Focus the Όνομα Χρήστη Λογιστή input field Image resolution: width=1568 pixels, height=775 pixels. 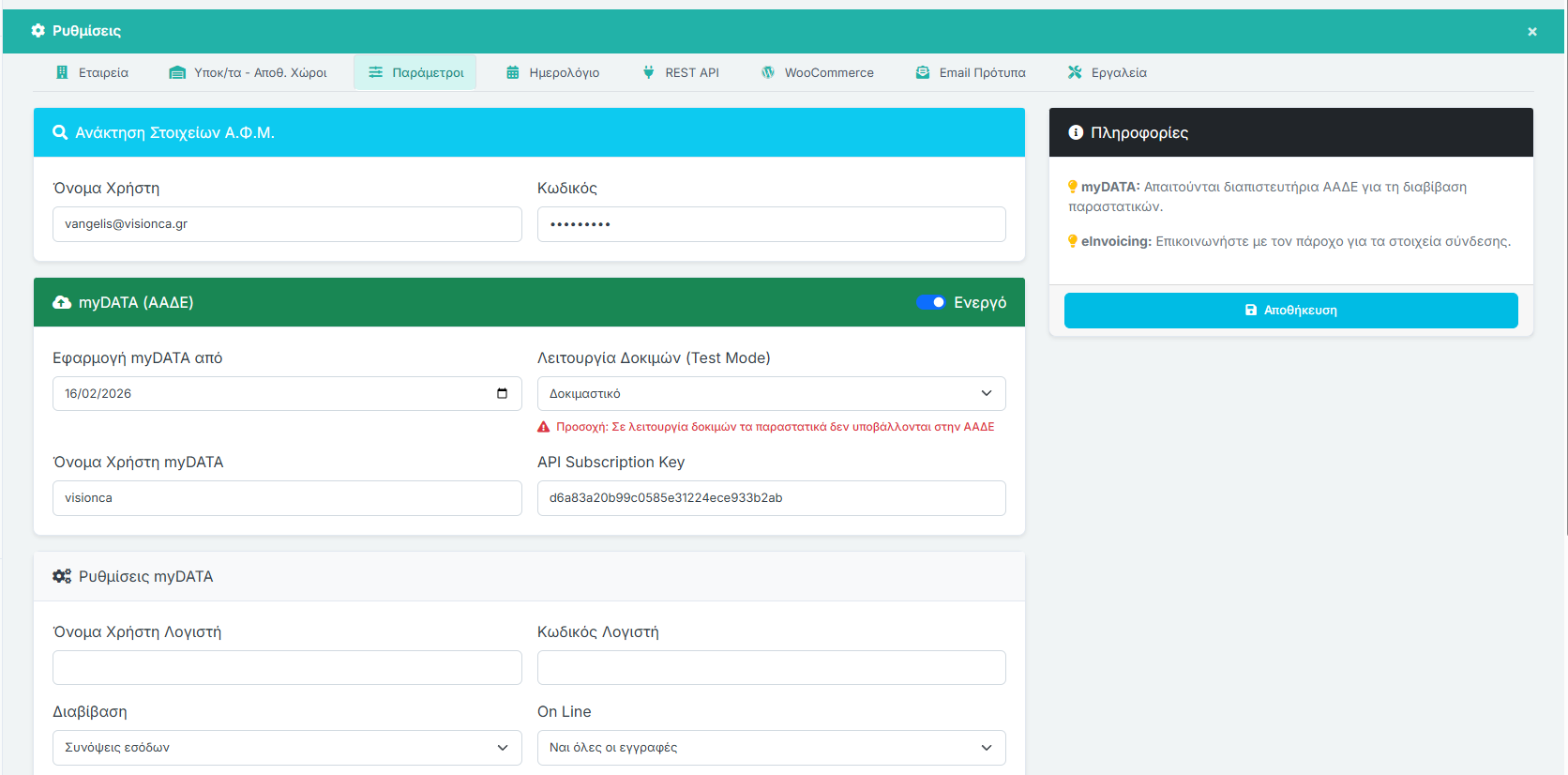coord(287,668)
